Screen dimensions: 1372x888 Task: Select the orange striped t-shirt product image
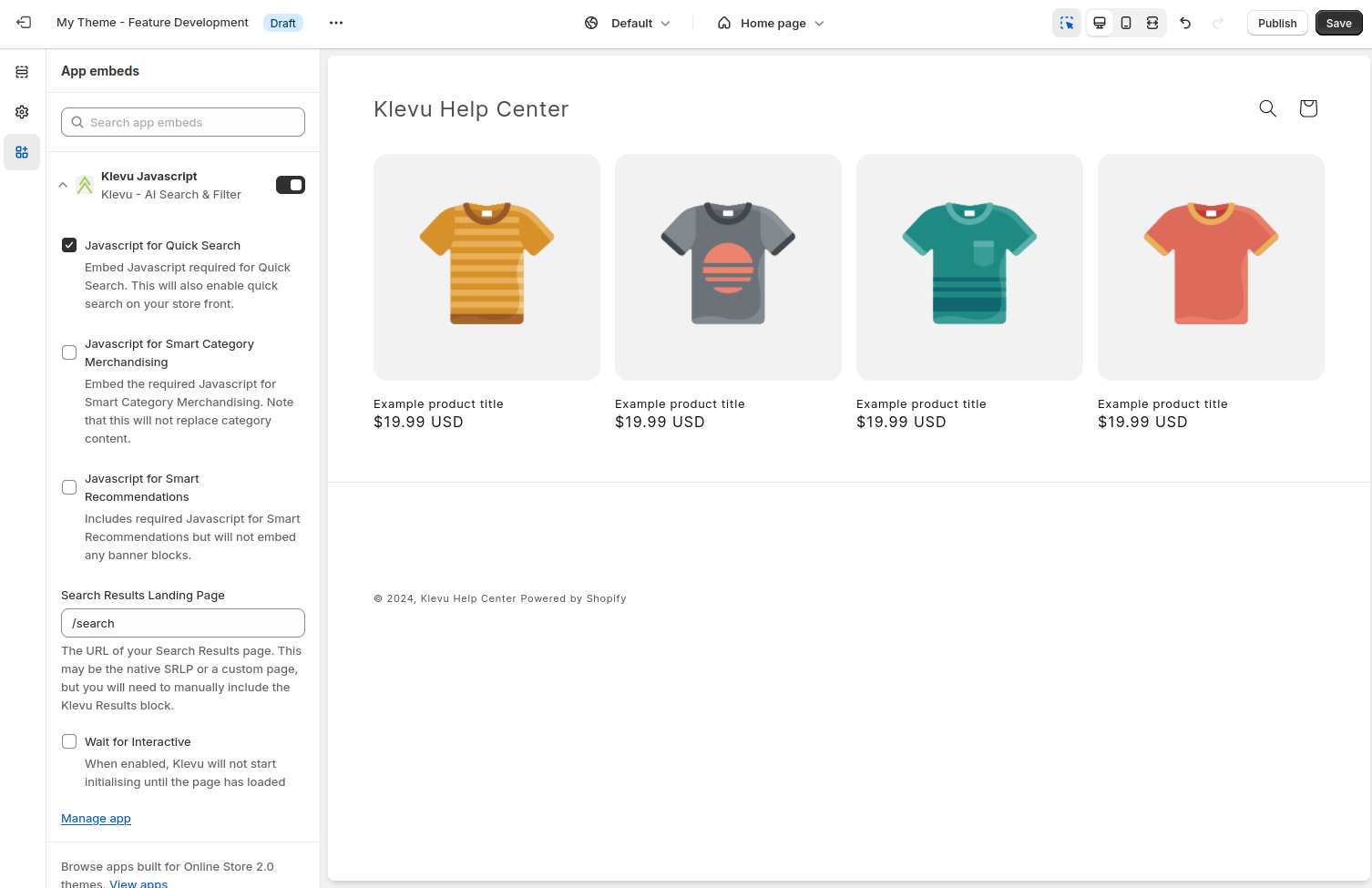(486, 267)
